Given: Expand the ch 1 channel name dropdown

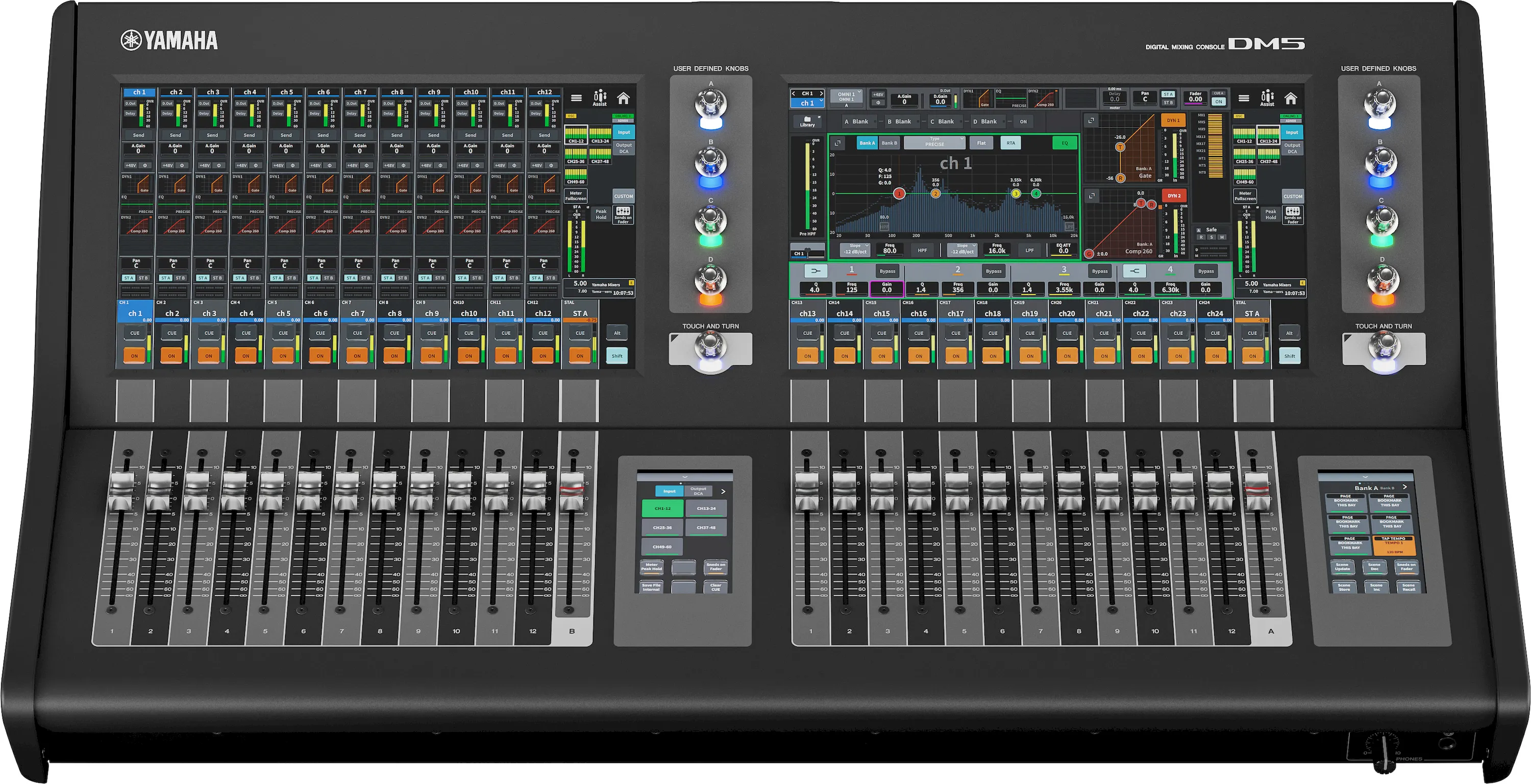Looking at the screenshot, I should [x=807, y=104].
